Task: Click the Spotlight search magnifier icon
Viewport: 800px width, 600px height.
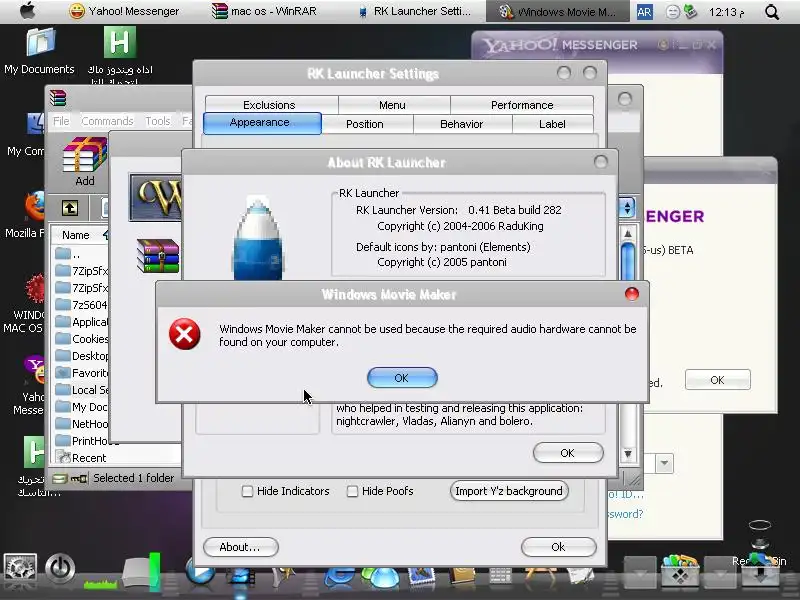Action: click(x=772, y=12)
